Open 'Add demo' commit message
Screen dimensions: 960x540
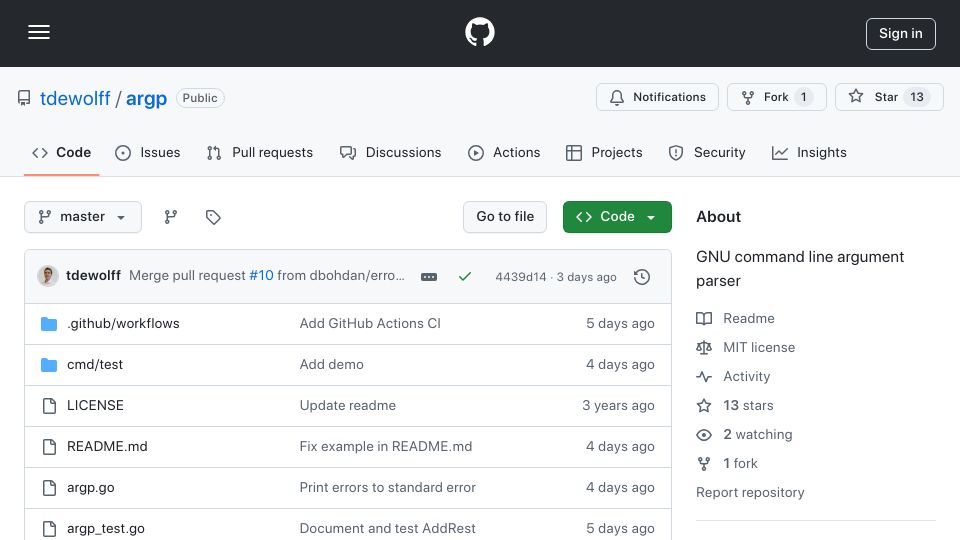point(331,364)
